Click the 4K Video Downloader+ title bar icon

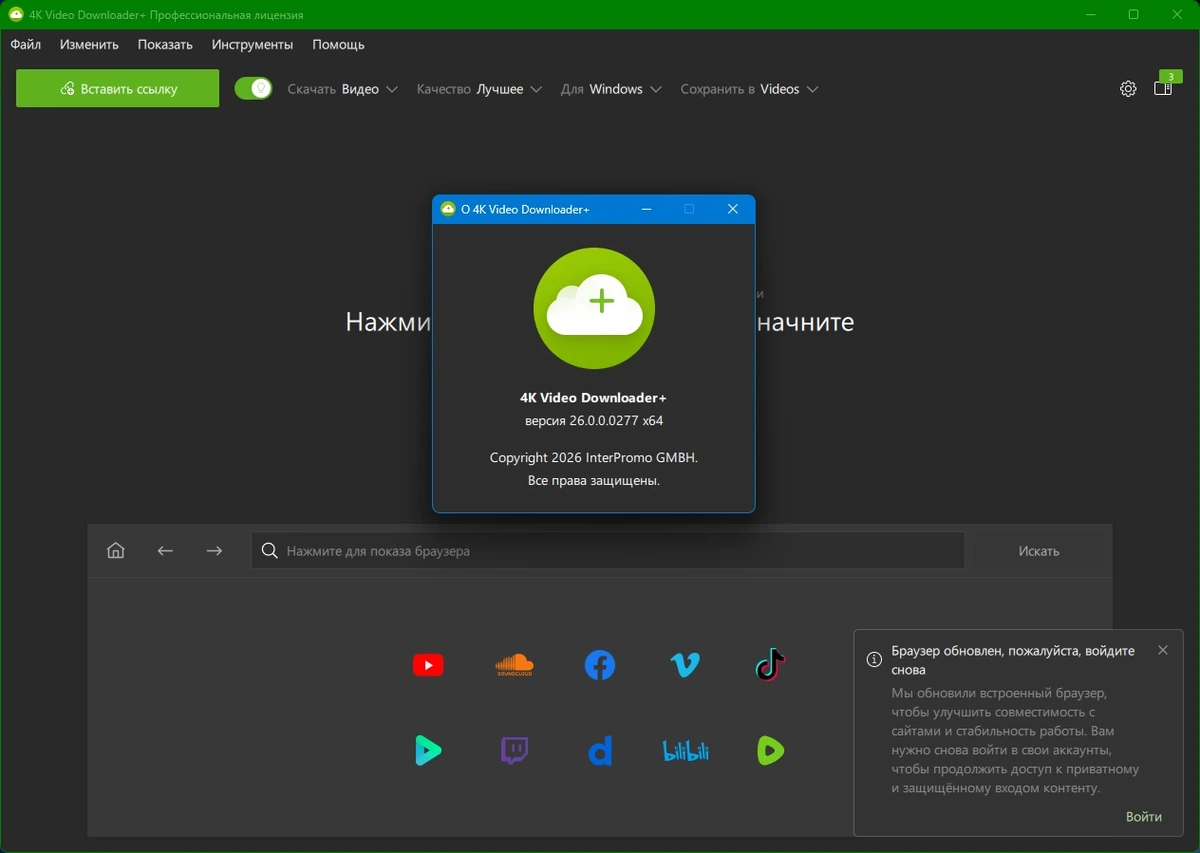click(16, 15)
